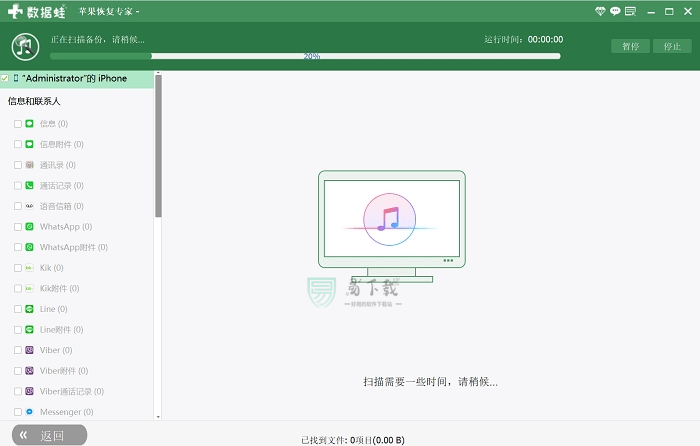This screenshot has height=446, width=700.
Task: Click the Line app icon
Action: pyautogui.click(x=30, y=310)
